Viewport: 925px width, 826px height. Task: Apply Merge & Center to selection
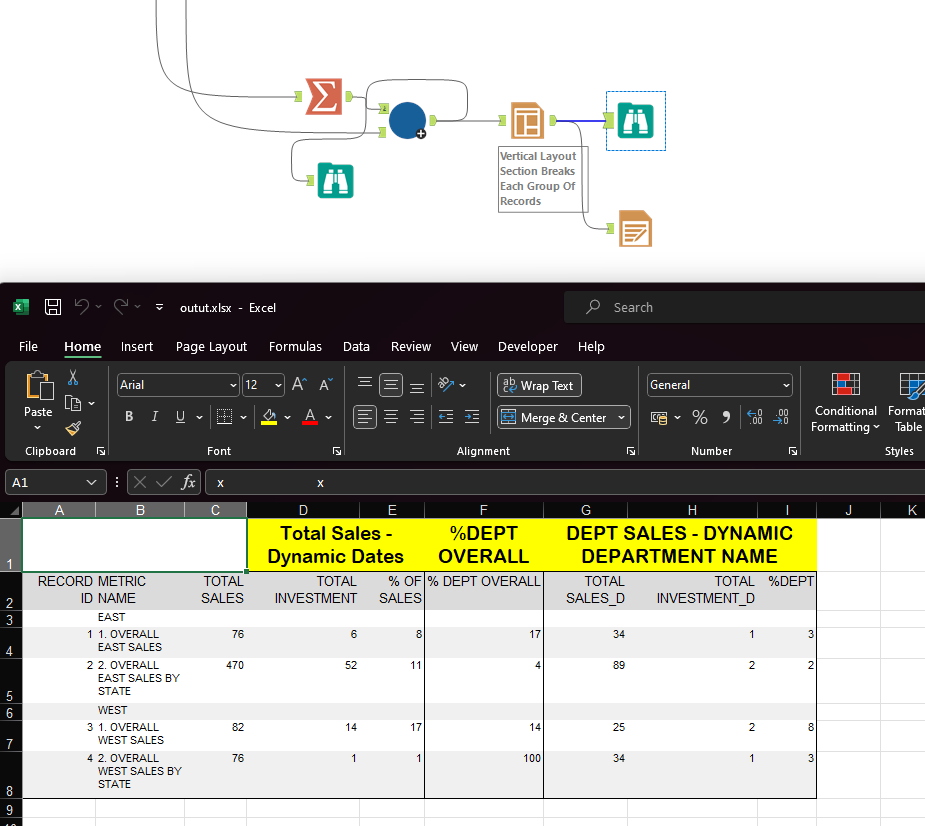point(556,417)
